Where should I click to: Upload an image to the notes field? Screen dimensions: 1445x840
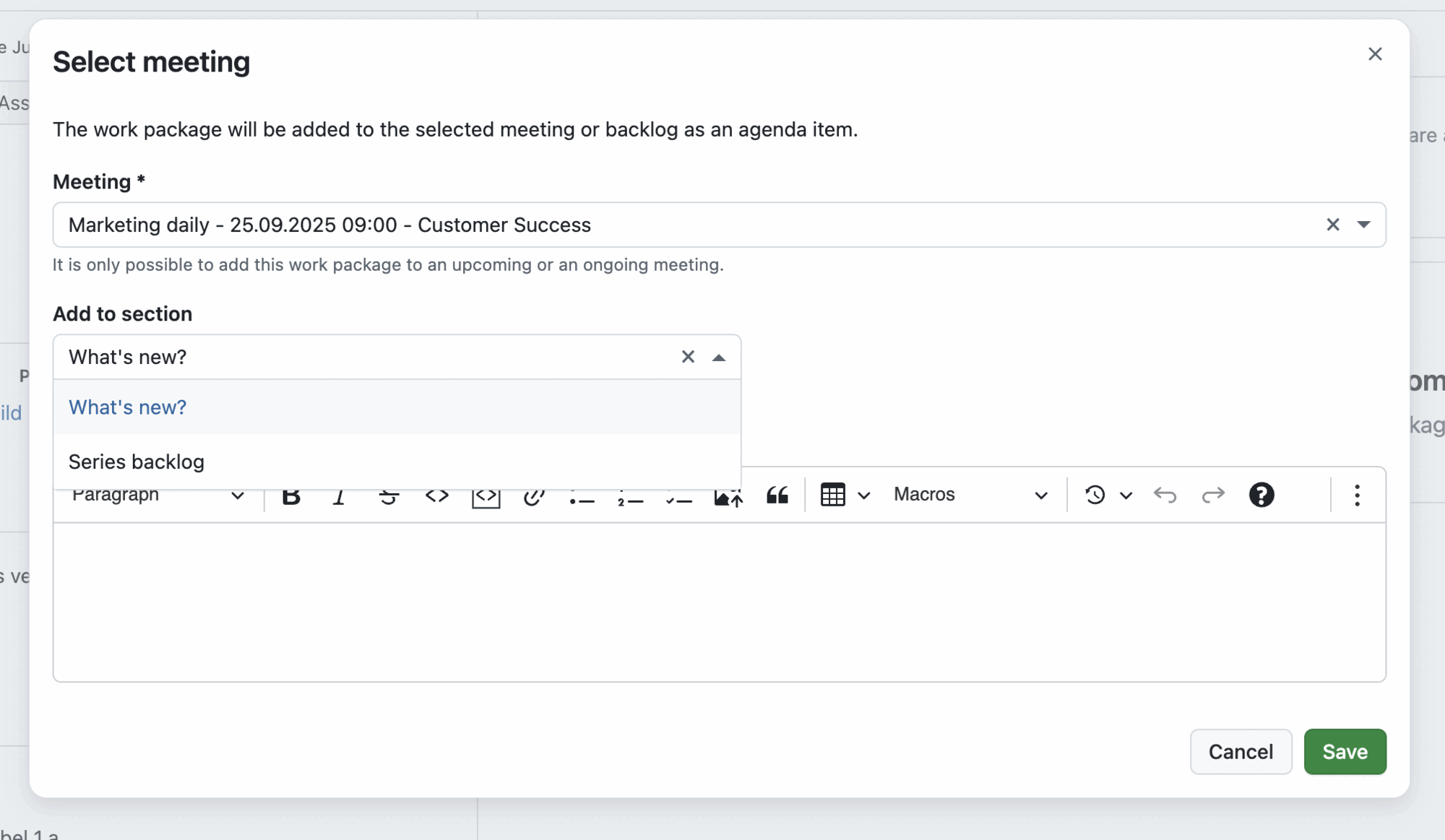click(x=728, y=495)
